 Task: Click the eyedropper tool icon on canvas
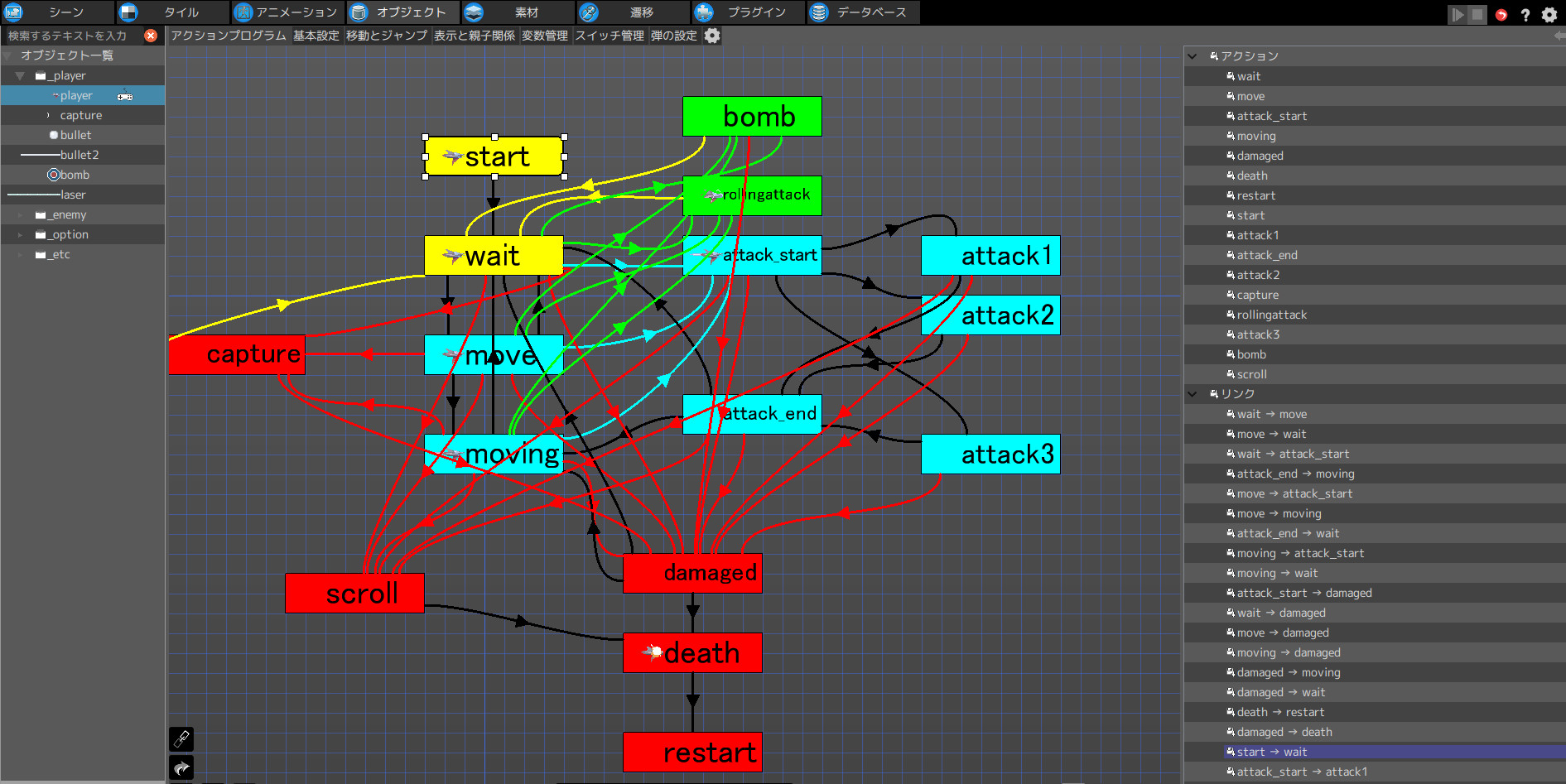coord(181,738)
